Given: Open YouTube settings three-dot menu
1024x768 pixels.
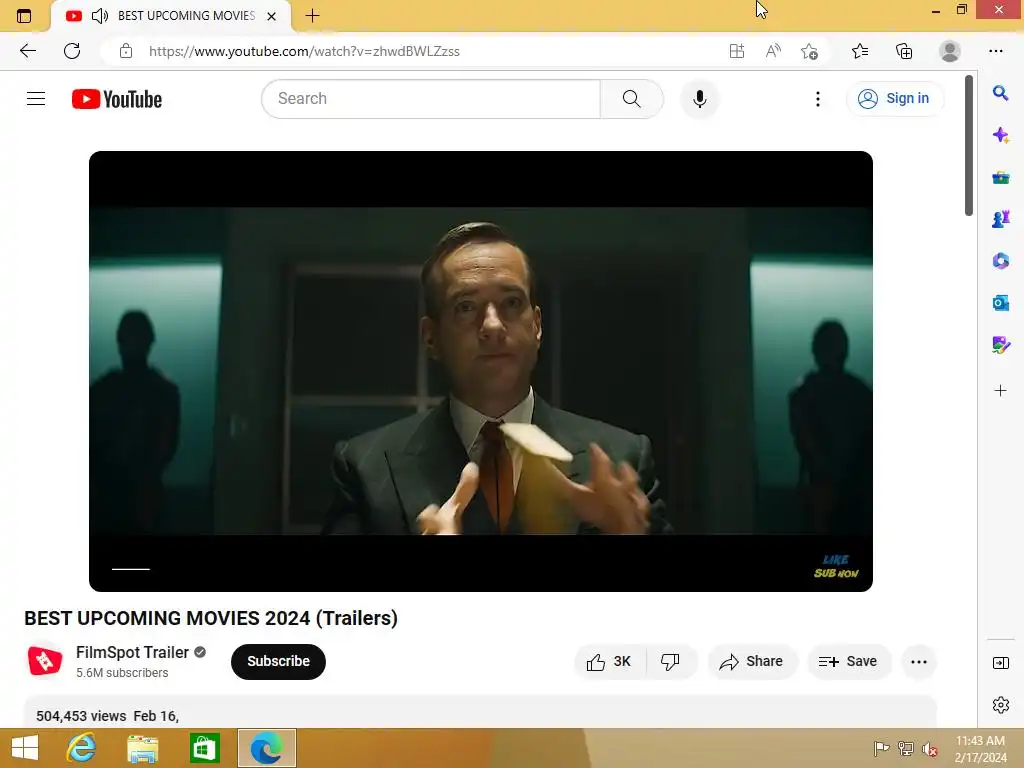Looking at the screenshot, I should [x=818, y=99].
